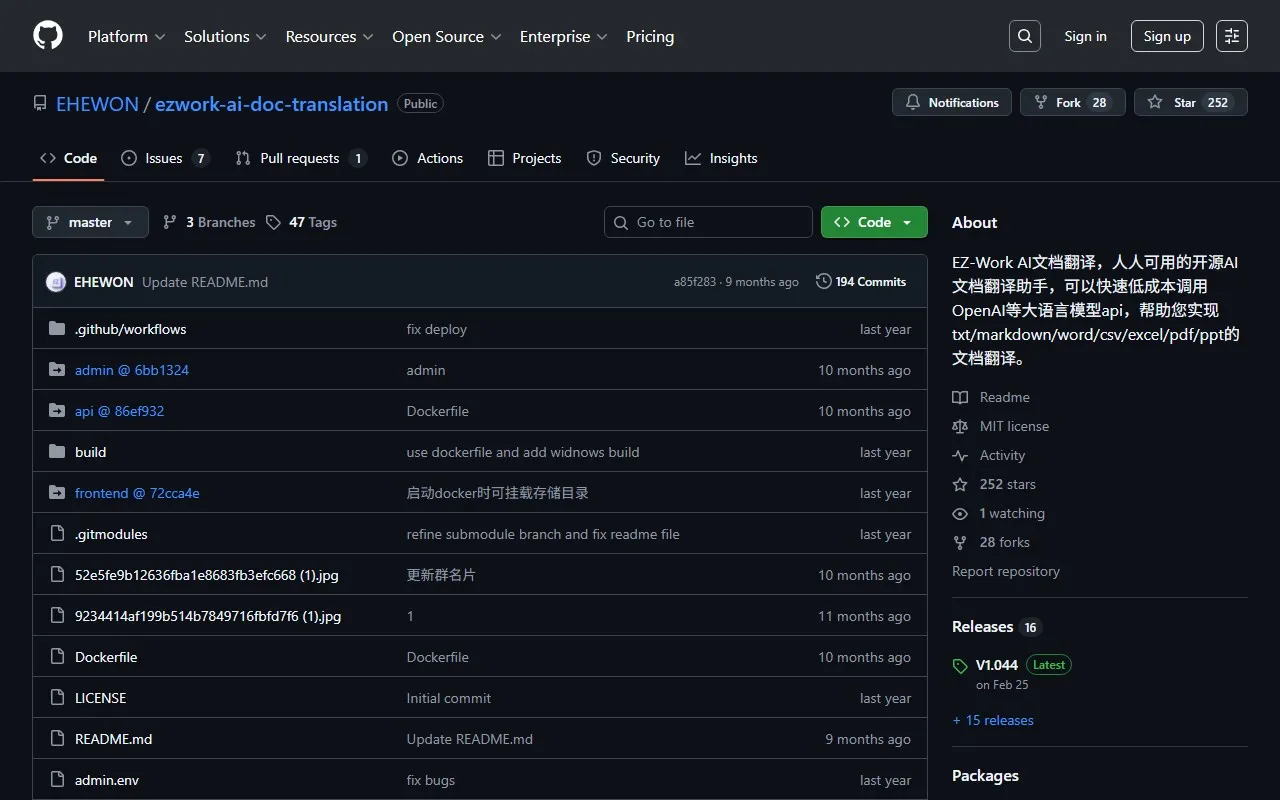Open the 47 Tags list
This screenshot has width=1280, height=800.
click(x=301, y=222)
